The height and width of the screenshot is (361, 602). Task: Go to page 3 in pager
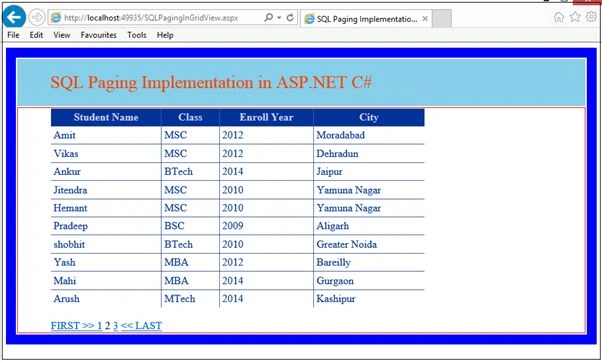(x=116, y=326)
